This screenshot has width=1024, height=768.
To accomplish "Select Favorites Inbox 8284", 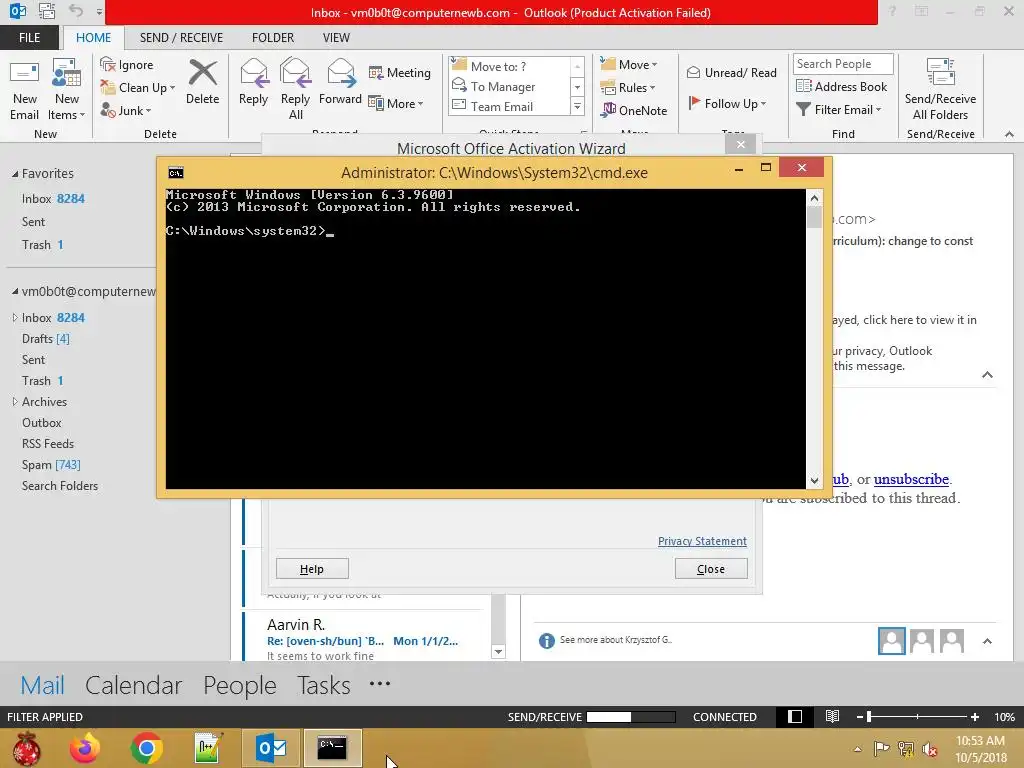I will 53,199.
